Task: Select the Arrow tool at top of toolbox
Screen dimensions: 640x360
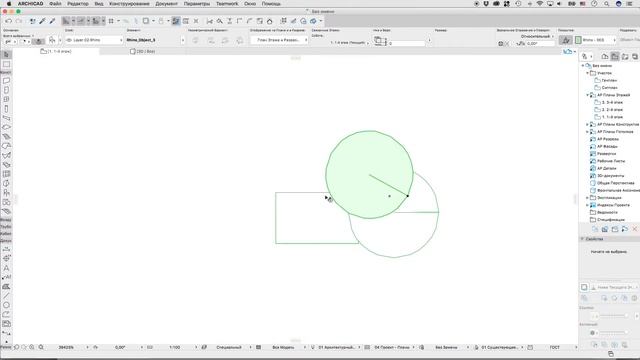Action: (6, 54)
